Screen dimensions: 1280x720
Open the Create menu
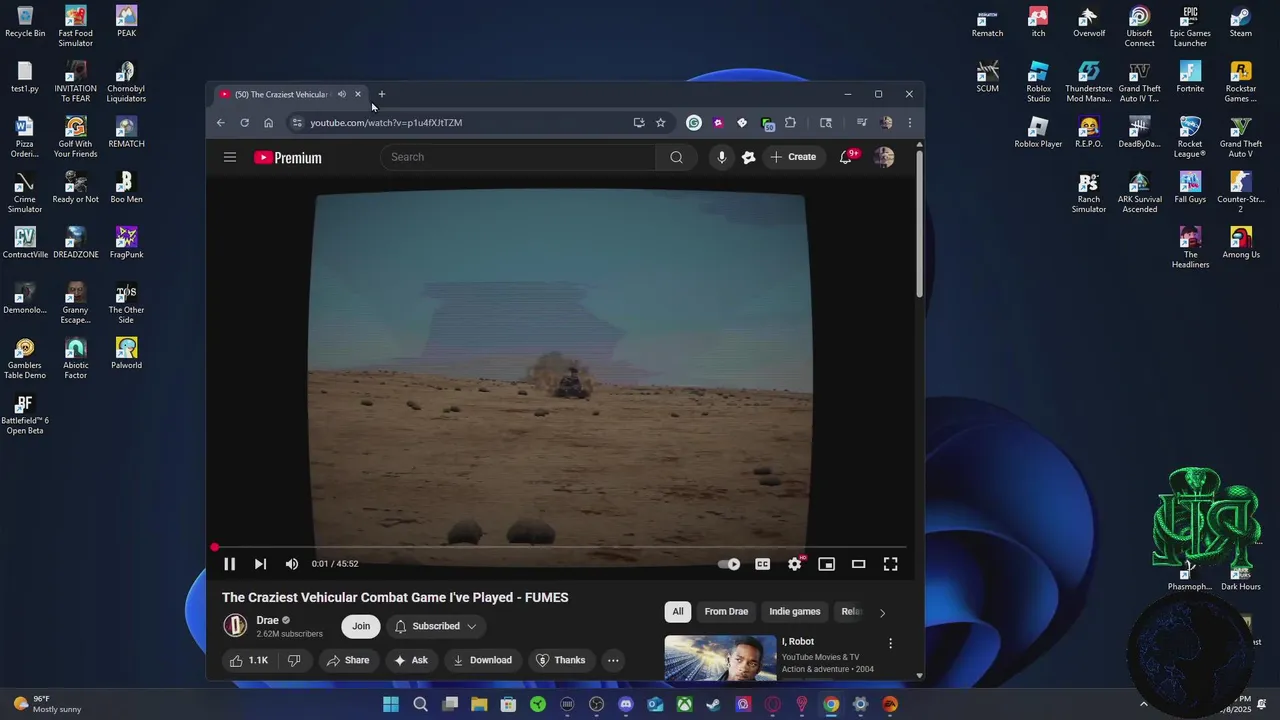point(793,157)
